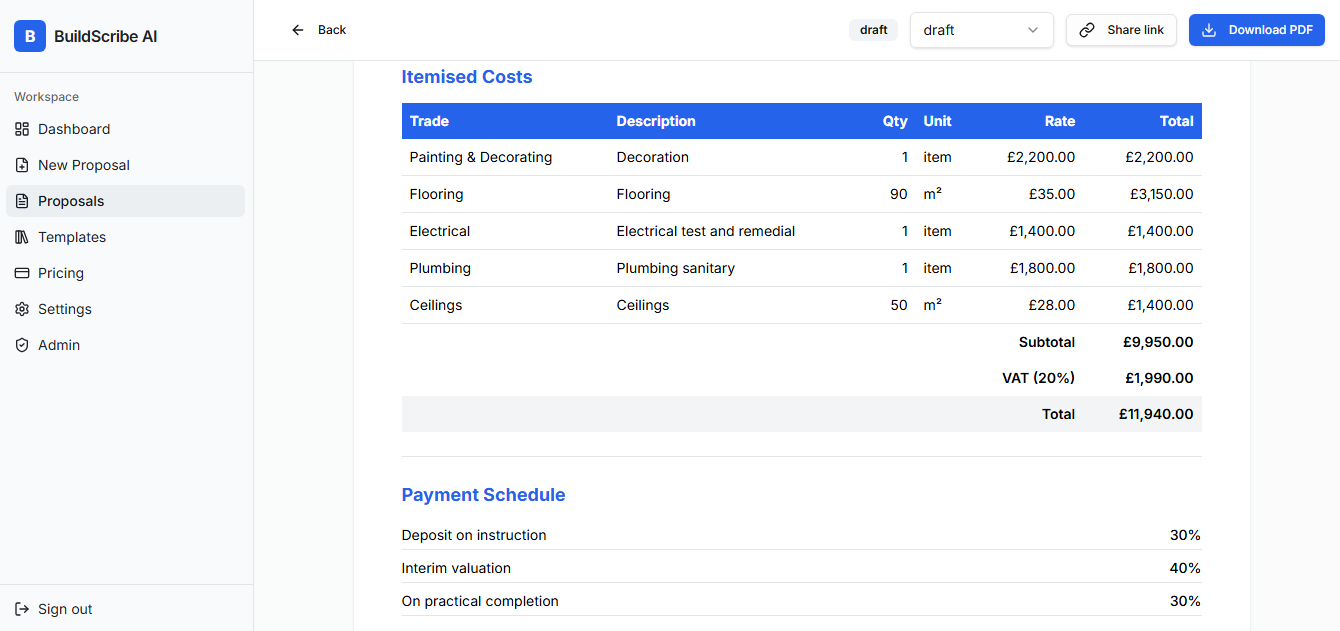Click the Share link button

[x=1121, y=30]
